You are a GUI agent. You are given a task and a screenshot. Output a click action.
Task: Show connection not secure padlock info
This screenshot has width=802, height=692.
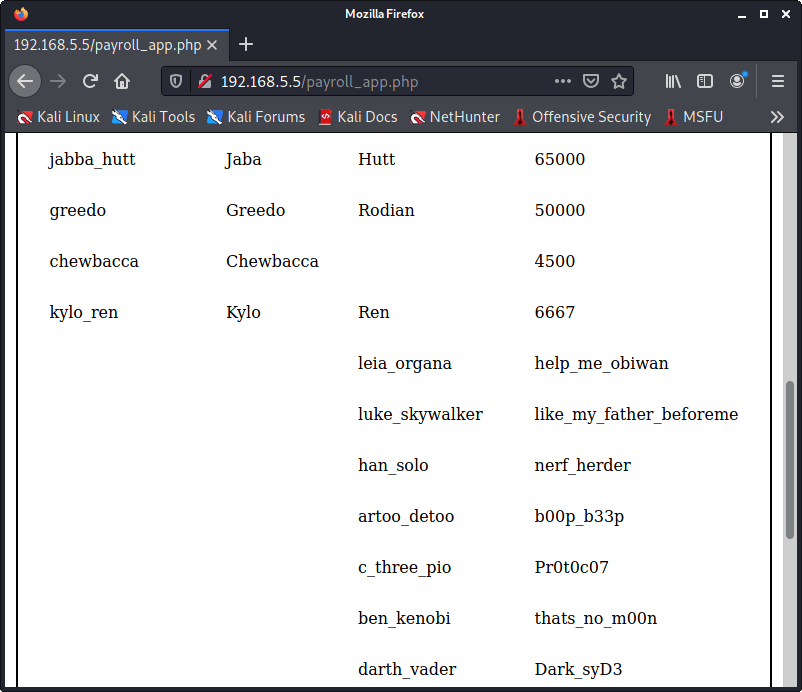(205, 81)
